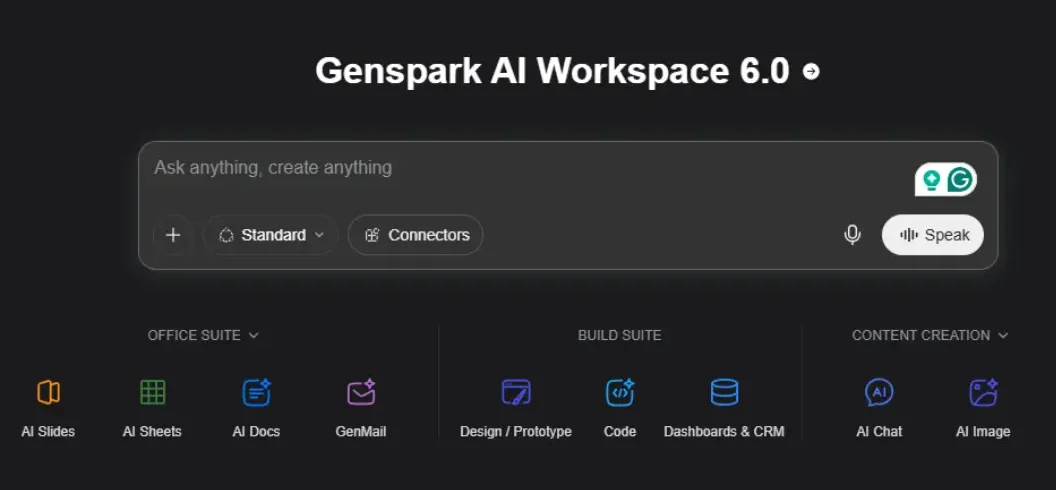Open the Dashboards & CRM database icon
1056x490 pixels.
point(724,392)
